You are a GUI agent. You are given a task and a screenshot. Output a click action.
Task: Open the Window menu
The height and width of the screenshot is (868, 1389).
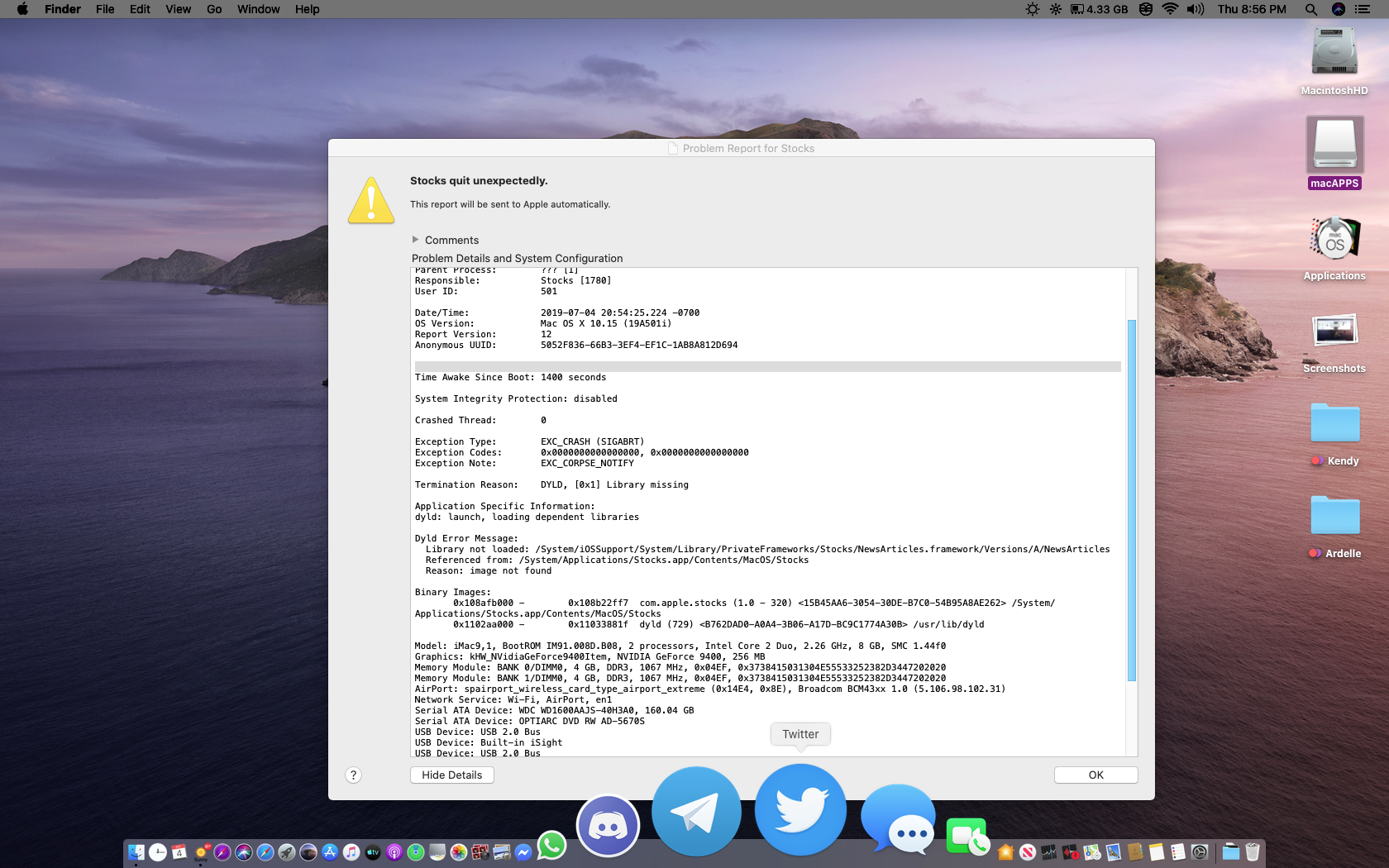pyautogui.click(x=258, y=9)
